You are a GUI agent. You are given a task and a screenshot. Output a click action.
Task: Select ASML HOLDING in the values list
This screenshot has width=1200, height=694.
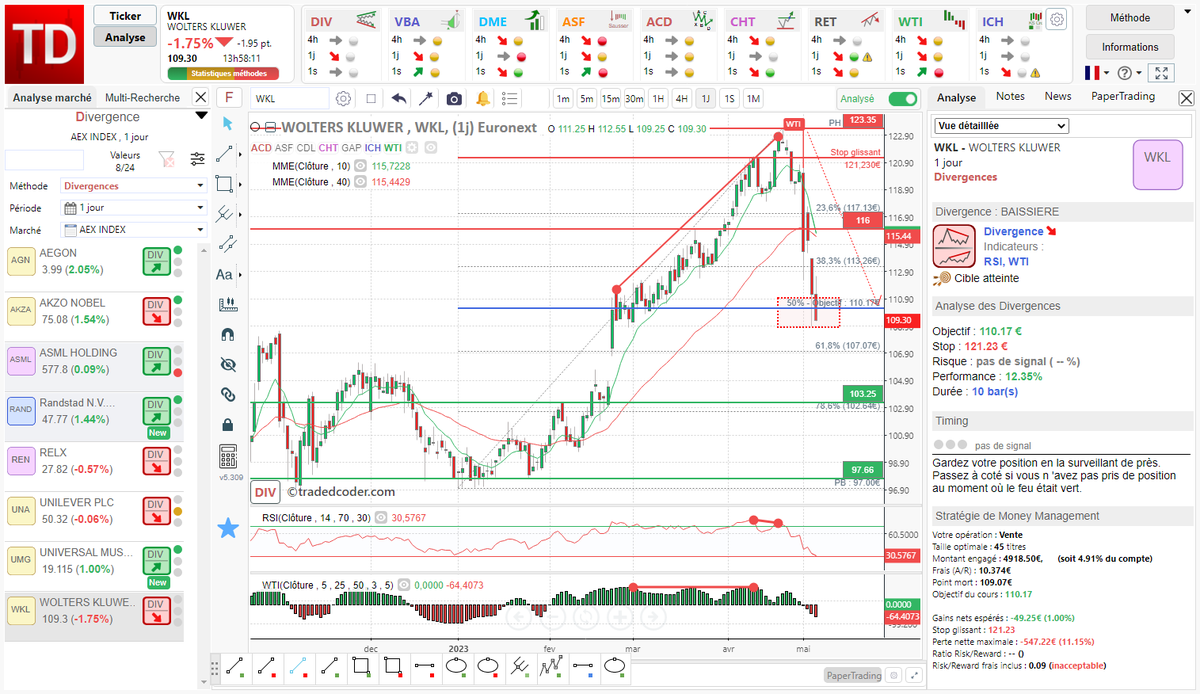[x=95, y=367]
